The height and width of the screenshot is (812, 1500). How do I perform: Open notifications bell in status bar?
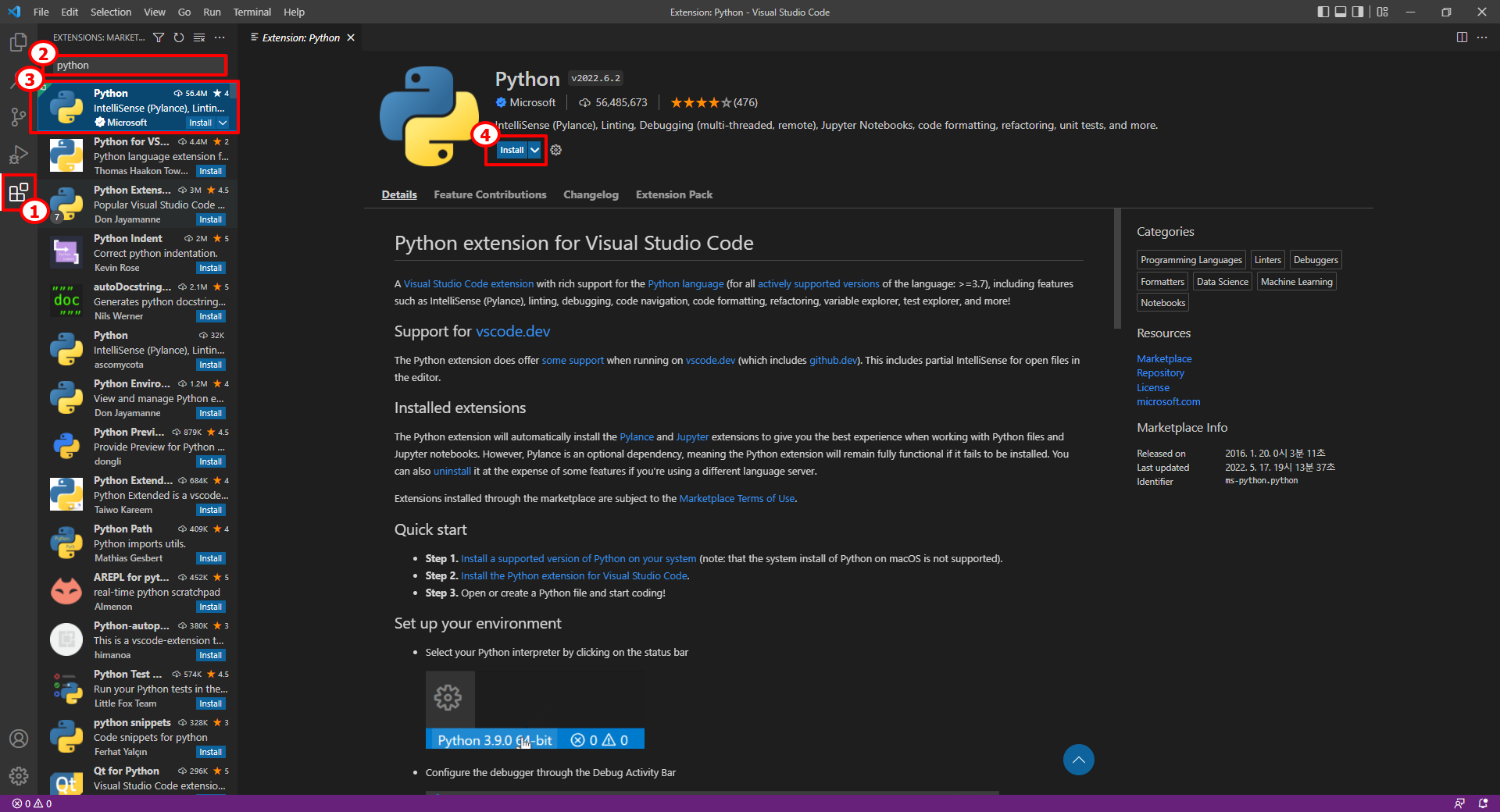(1483, 803)
